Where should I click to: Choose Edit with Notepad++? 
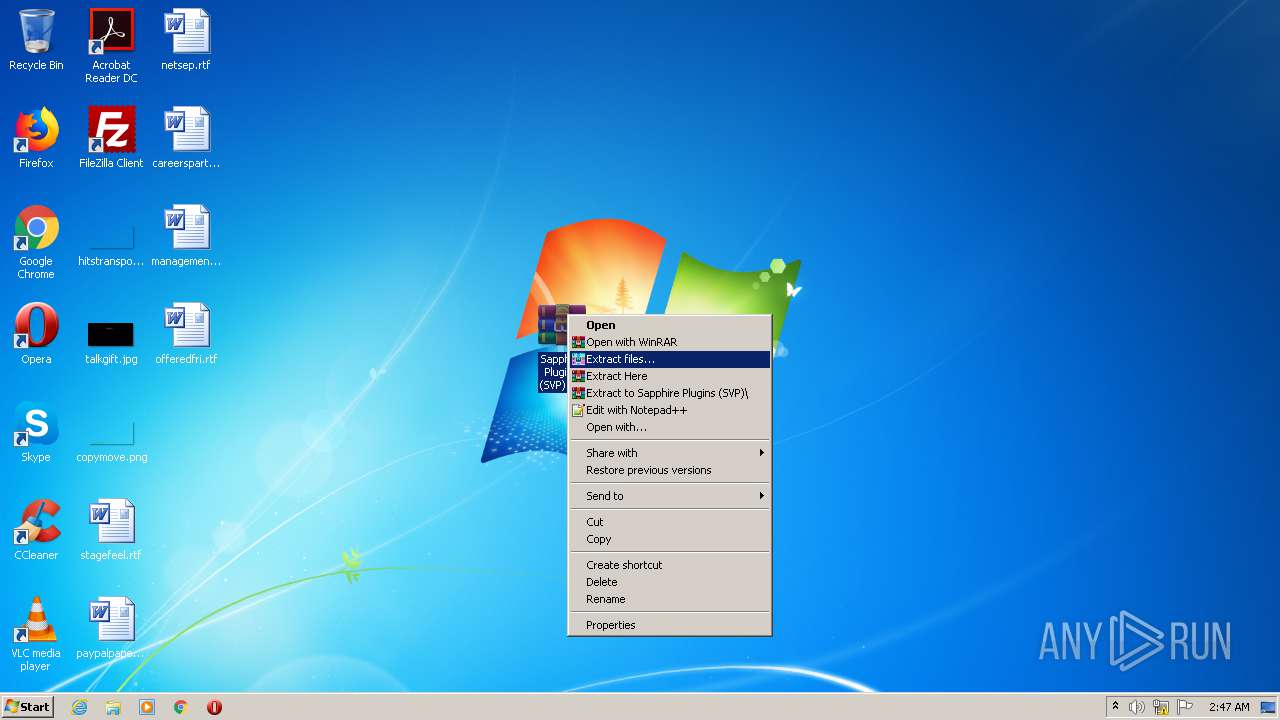pos(669,410)
